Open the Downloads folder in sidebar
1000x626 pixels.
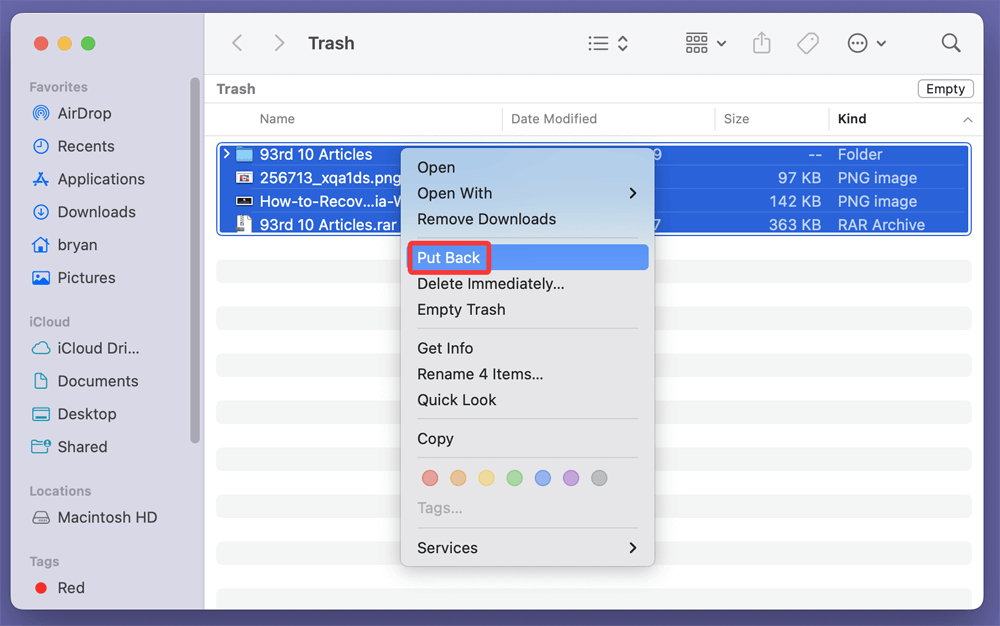coord(96,212)
